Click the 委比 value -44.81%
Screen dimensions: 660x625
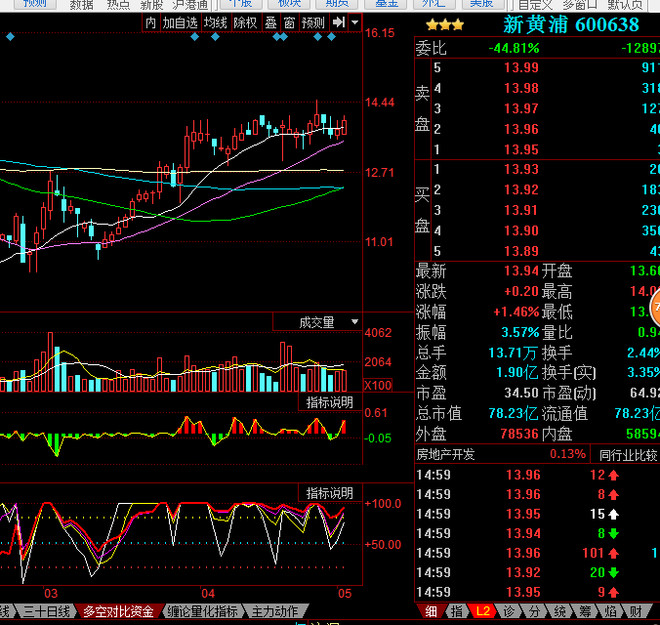point(514,48)
